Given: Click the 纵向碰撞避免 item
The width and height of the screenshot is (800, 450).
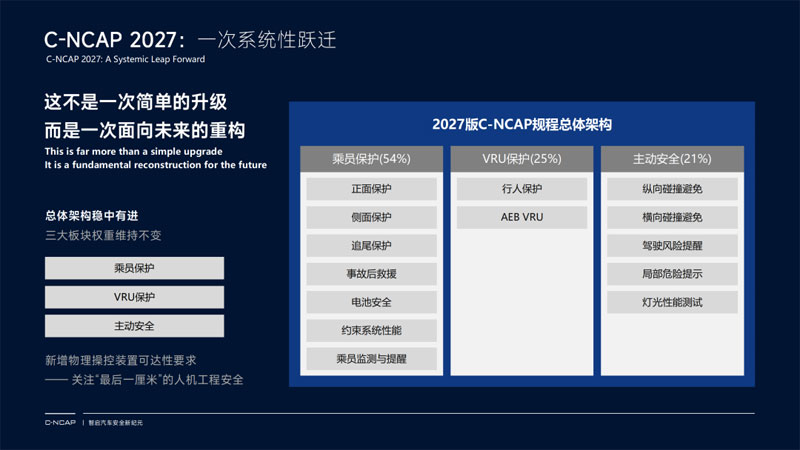Looking at the screenshot, I should click(672, 189).
